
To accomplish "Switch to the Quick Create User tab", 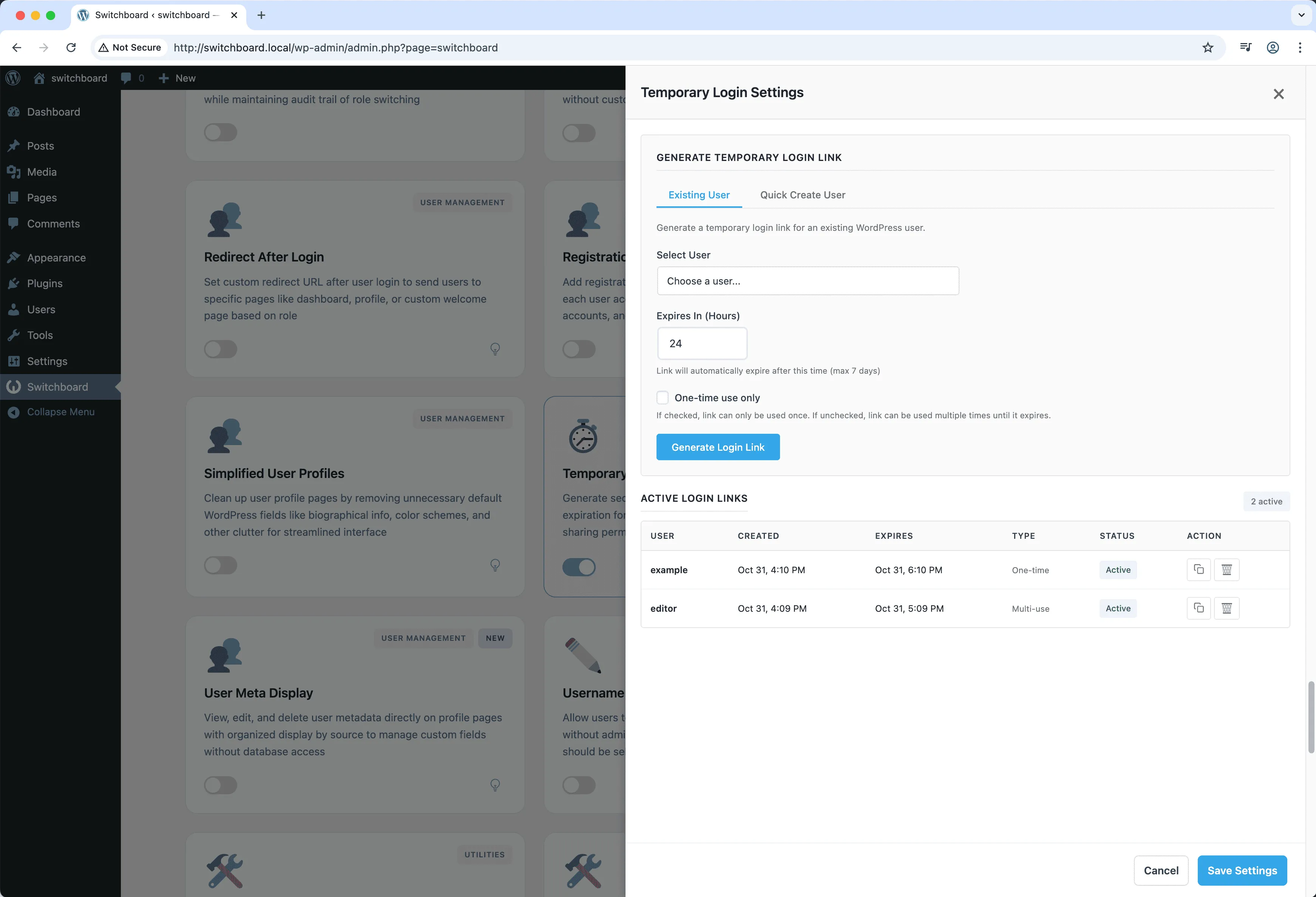I will click(x=802, y=195).
